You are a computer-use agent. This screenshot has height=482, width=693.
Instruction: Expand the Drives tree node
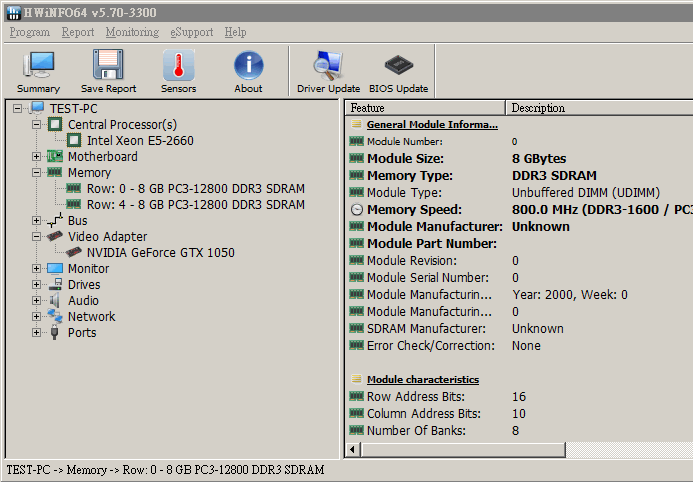[x=37, y=285]
